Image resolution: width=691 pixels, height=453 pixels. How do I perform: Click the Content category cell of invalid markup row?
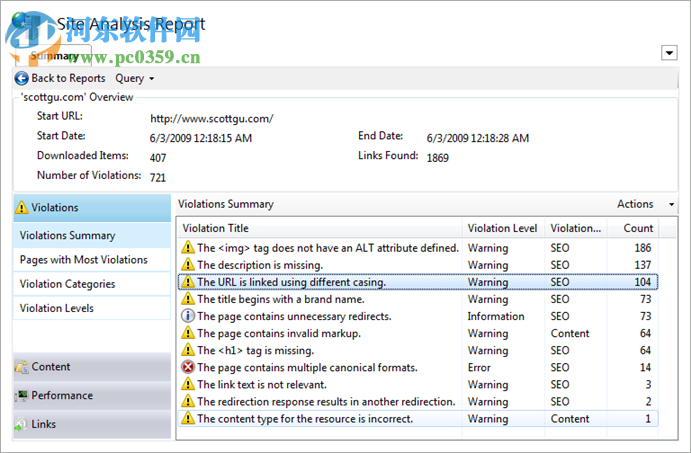(x=570, y=333)
